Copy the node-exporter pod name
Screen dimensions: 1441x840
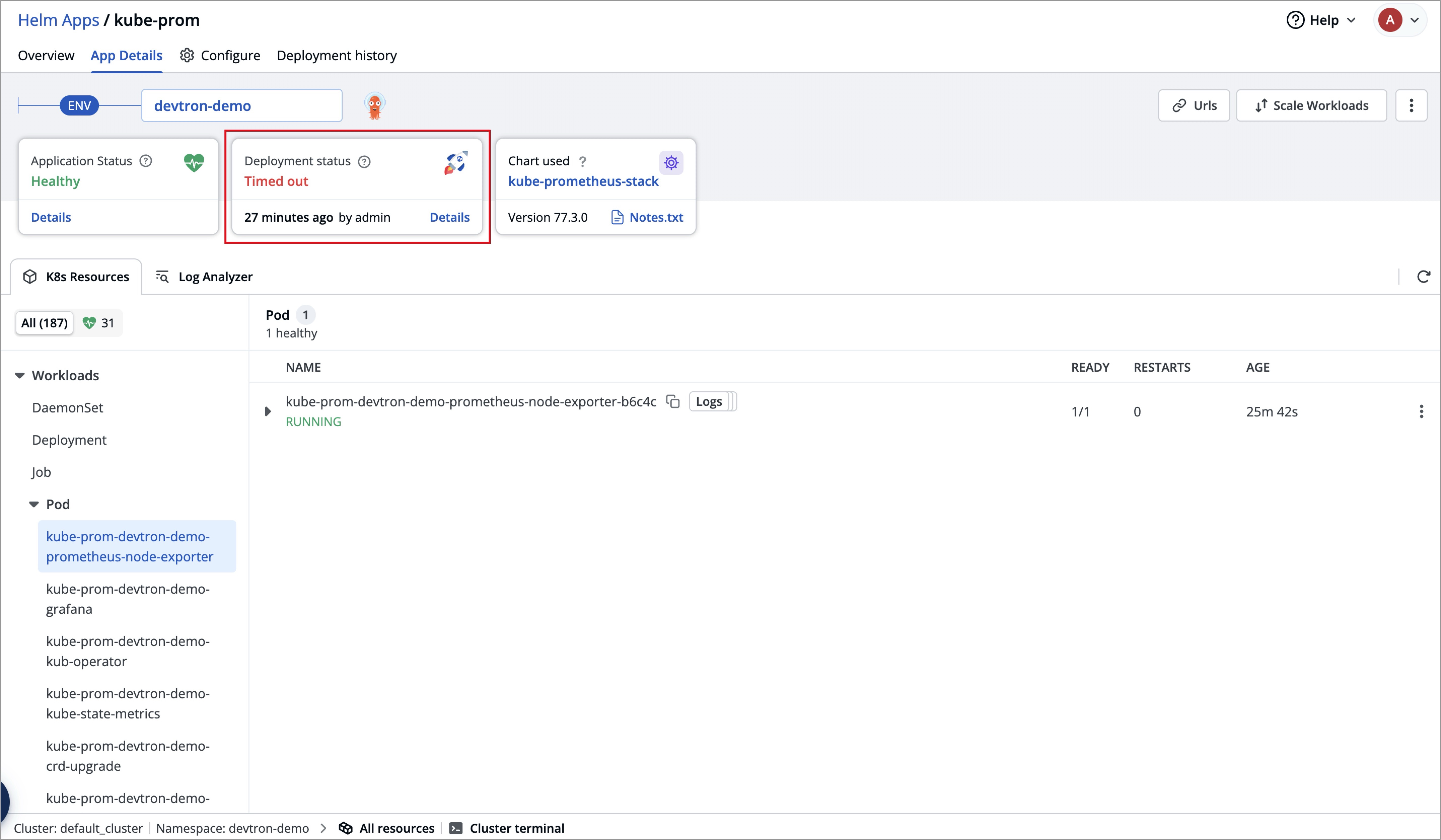pyautogui.click(x=673, y=402)
